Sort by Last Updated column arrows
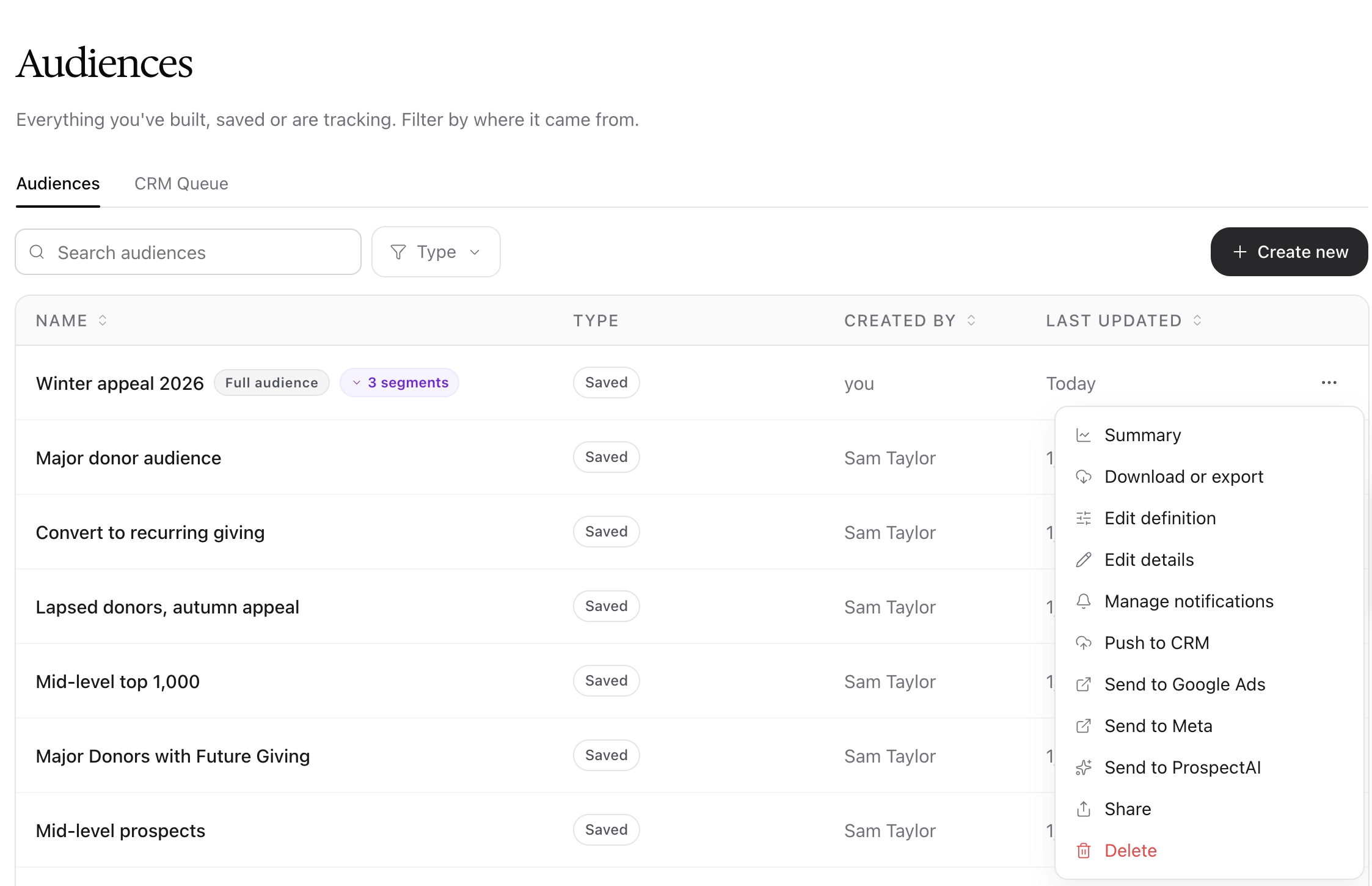The height and width of the screenshot is (886, 1372). pyautogui.click(x=1197, y=320)
